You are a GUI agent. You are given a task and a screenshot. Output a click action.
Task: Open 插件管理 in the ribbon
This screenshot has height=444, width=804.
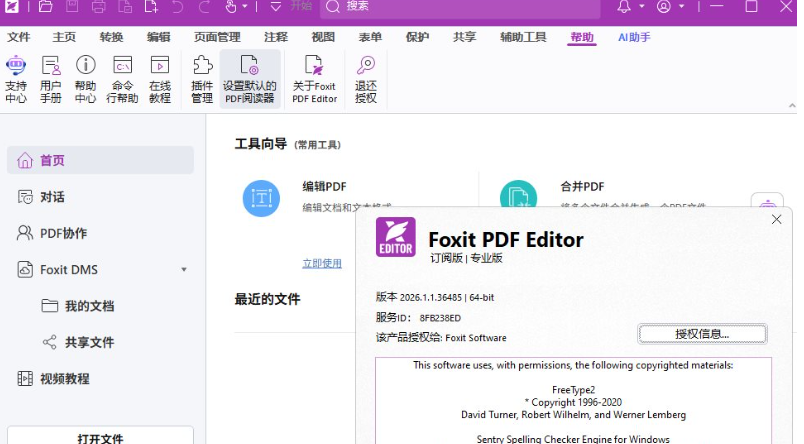click(x=202, y=79)
